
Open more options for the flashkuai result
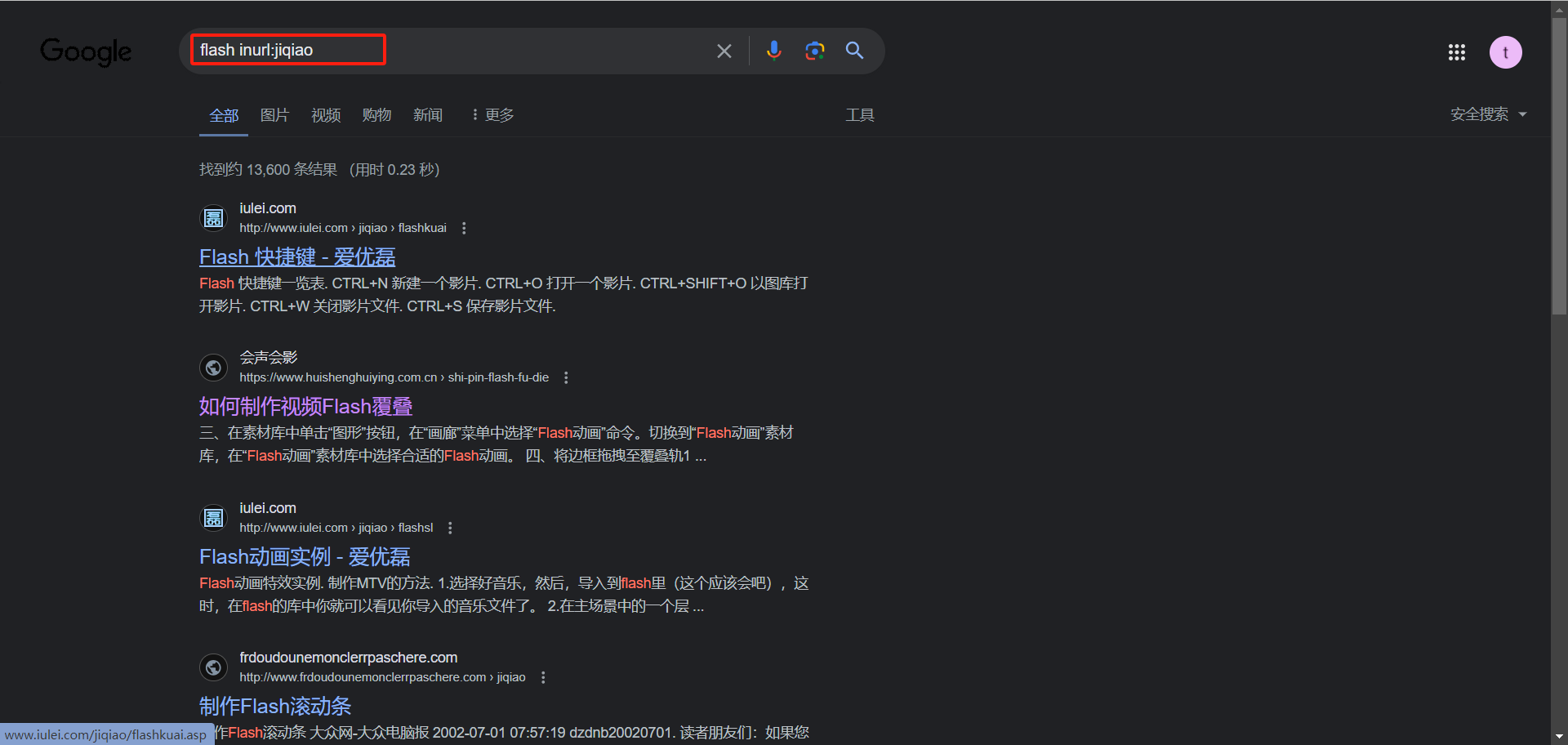(464, 228)
